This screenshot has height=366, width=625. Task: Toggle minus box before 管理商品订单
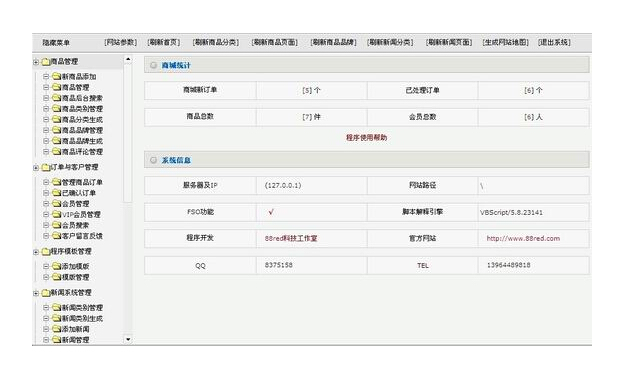(46, 182)
